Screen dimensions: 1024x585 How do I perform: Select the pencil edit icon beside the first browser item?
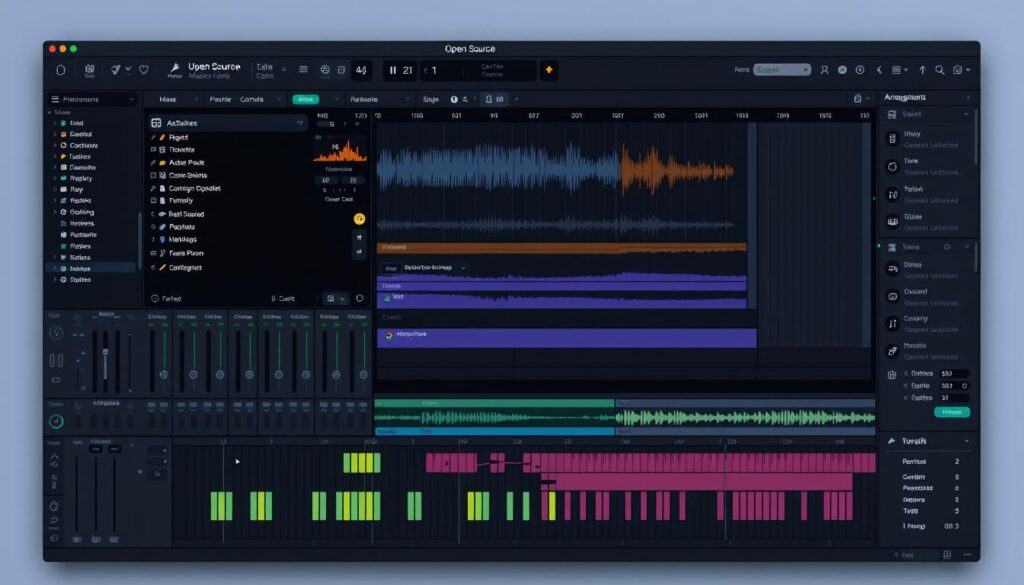pyautogui.click(x=155, y=137)
